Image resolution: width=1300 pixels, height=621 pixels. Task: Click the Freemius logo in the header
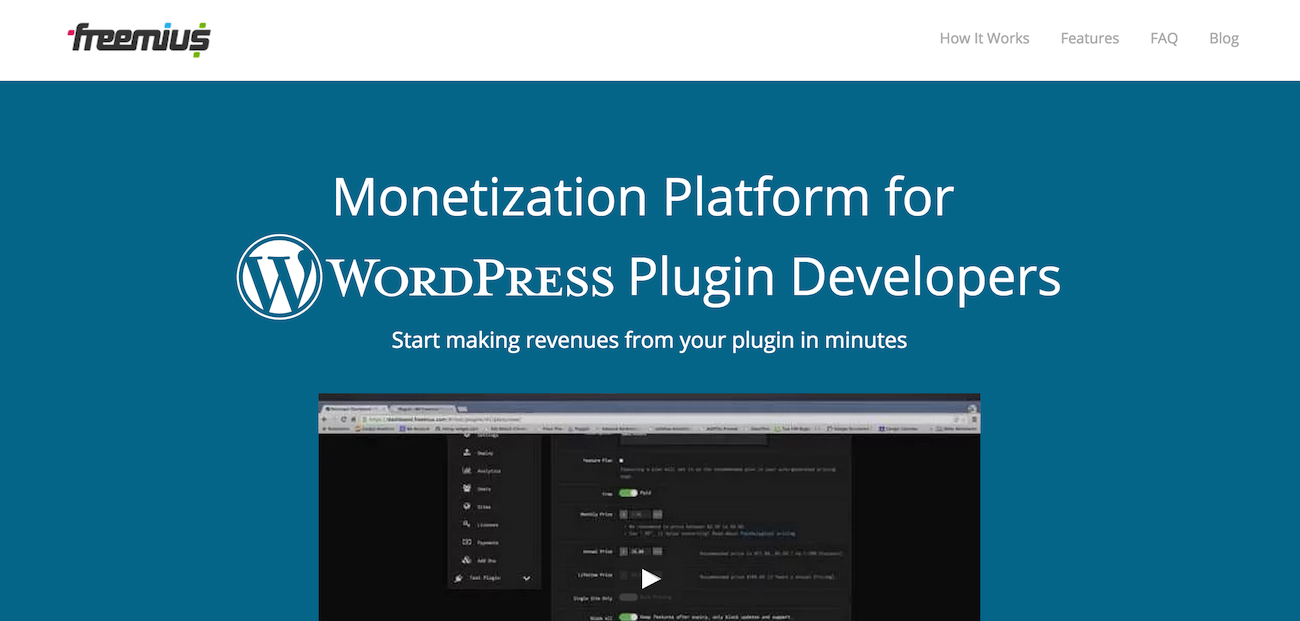click(x=139, y=38)
